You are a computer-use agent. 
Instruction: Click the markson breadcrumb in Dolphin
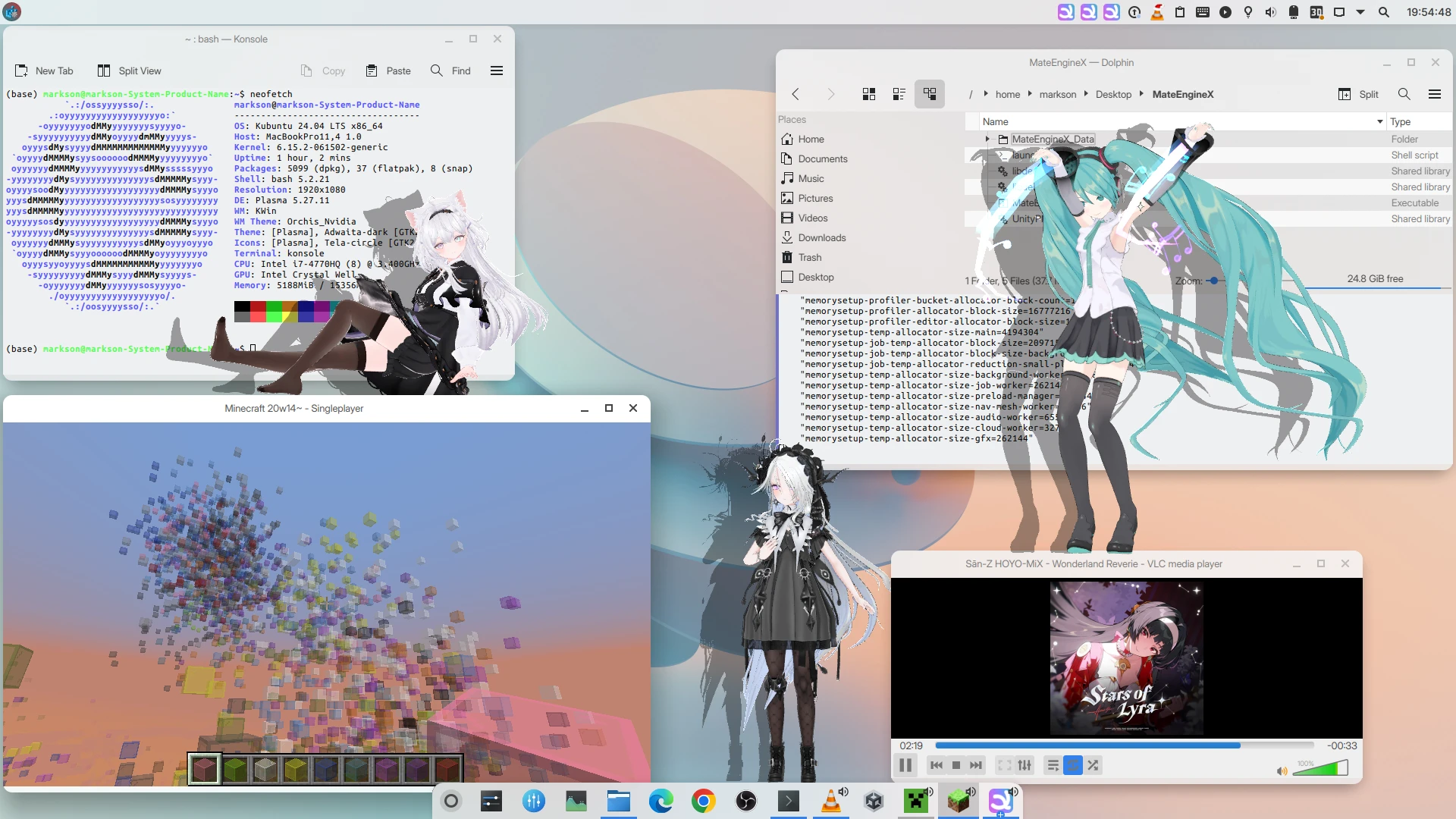point(1058,94)
